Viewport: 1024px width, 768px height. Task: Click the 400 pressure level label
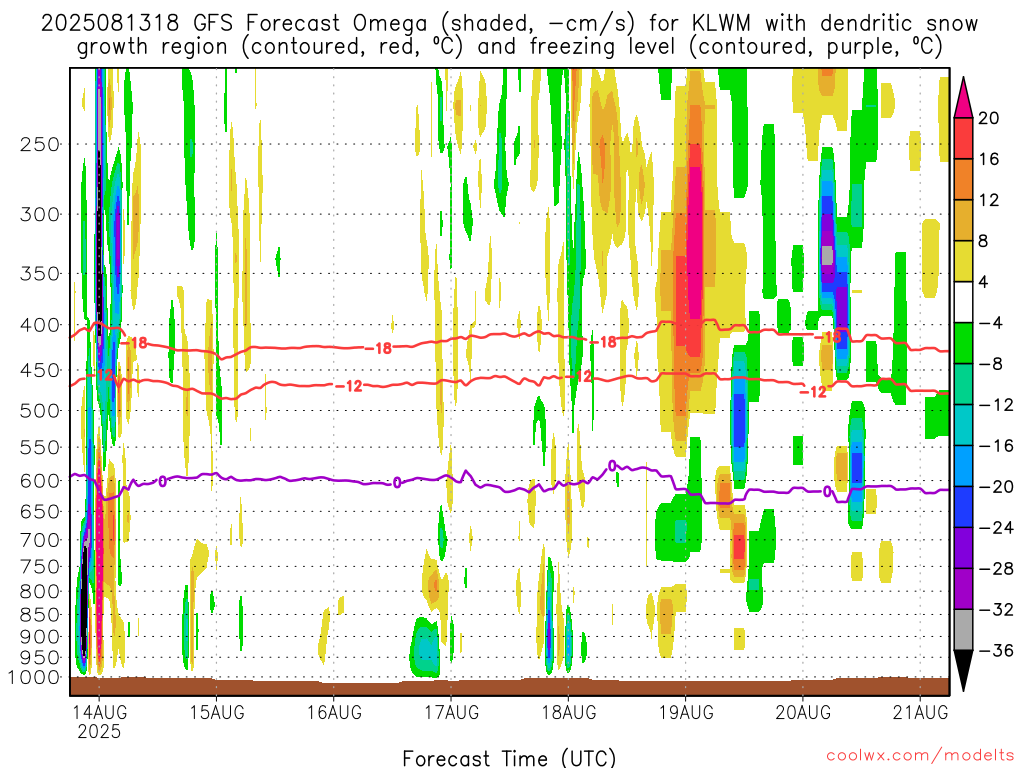pos(40,325)
